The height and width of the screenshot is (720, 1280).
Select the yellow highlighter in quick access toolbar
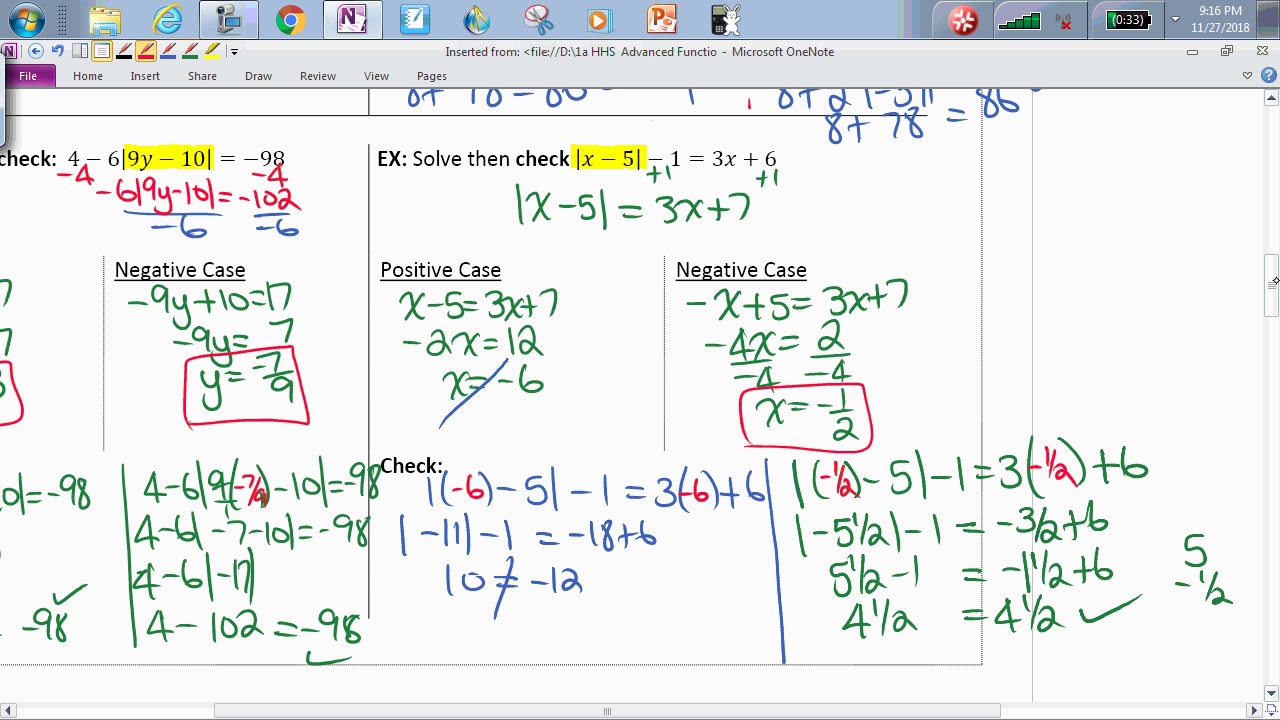(212, 51)
